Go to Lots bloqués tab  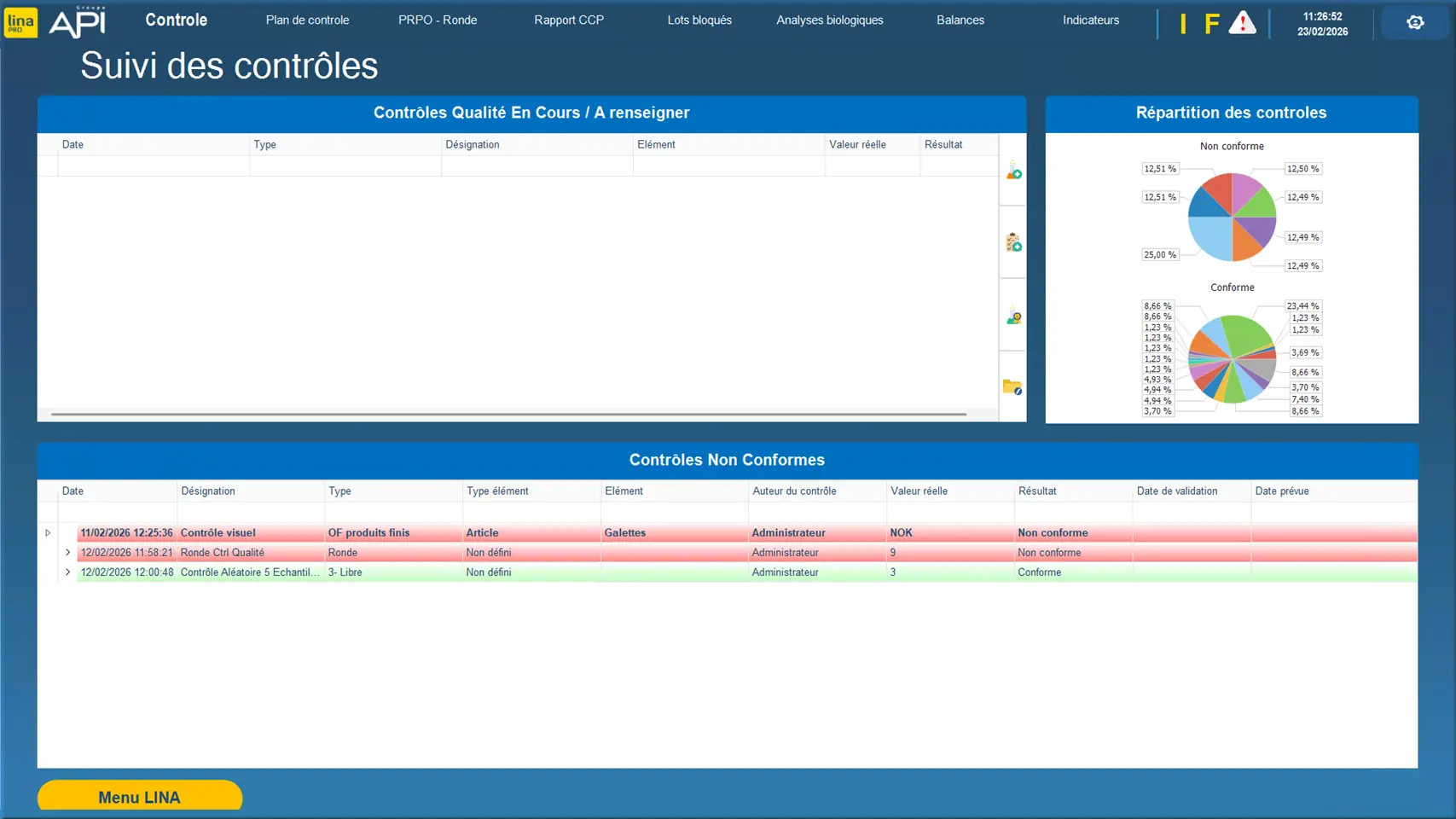(699, 20)
